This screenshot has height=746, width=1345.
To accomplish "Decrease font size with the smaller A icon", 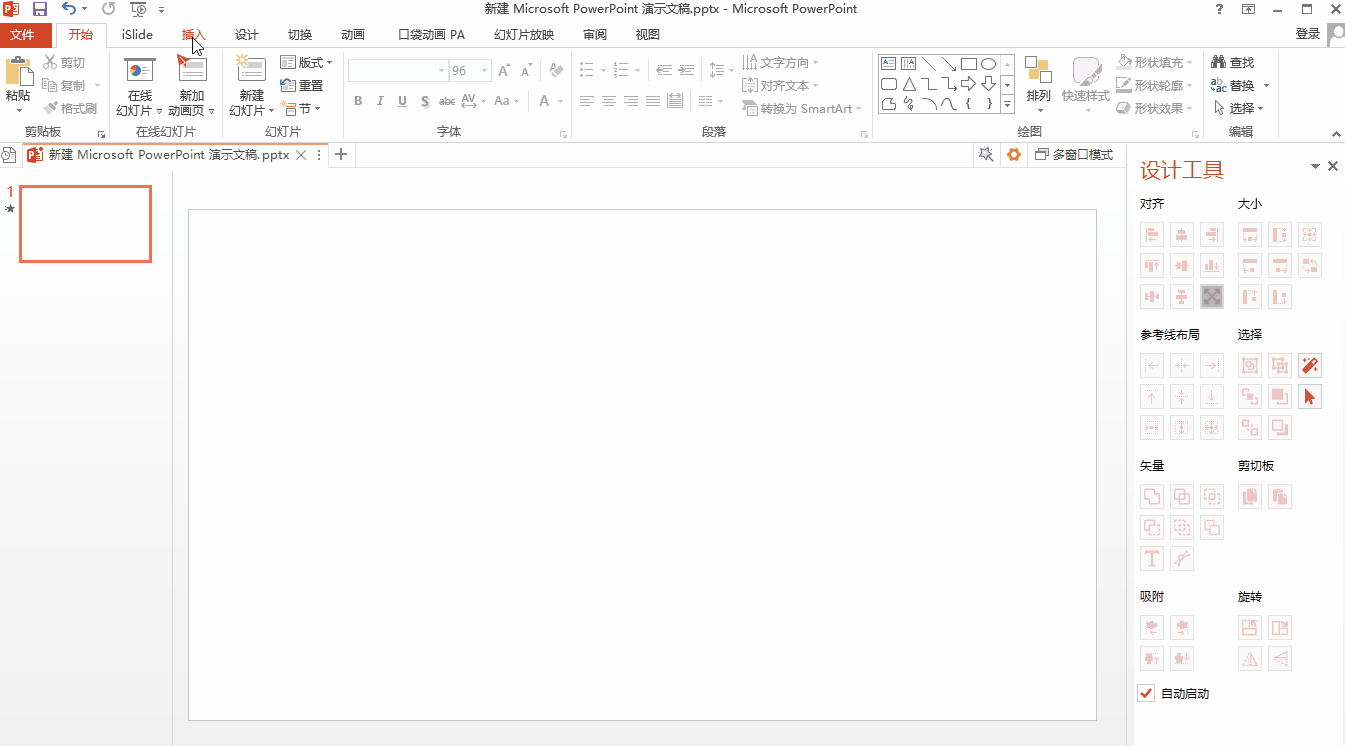I will tap(526, 71).
